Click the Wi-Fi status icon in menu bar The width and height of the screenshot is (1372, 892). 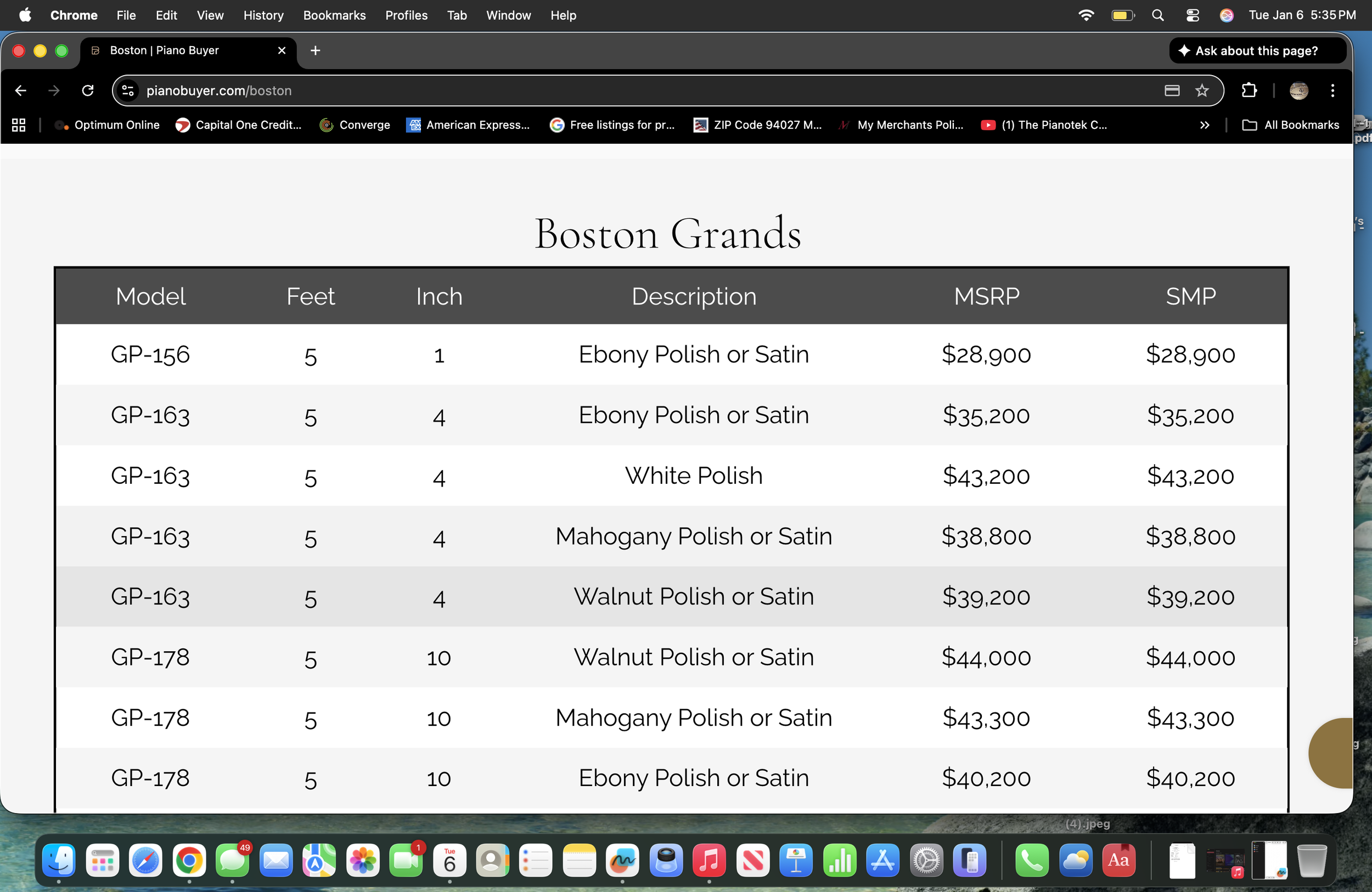[1087, 15]
